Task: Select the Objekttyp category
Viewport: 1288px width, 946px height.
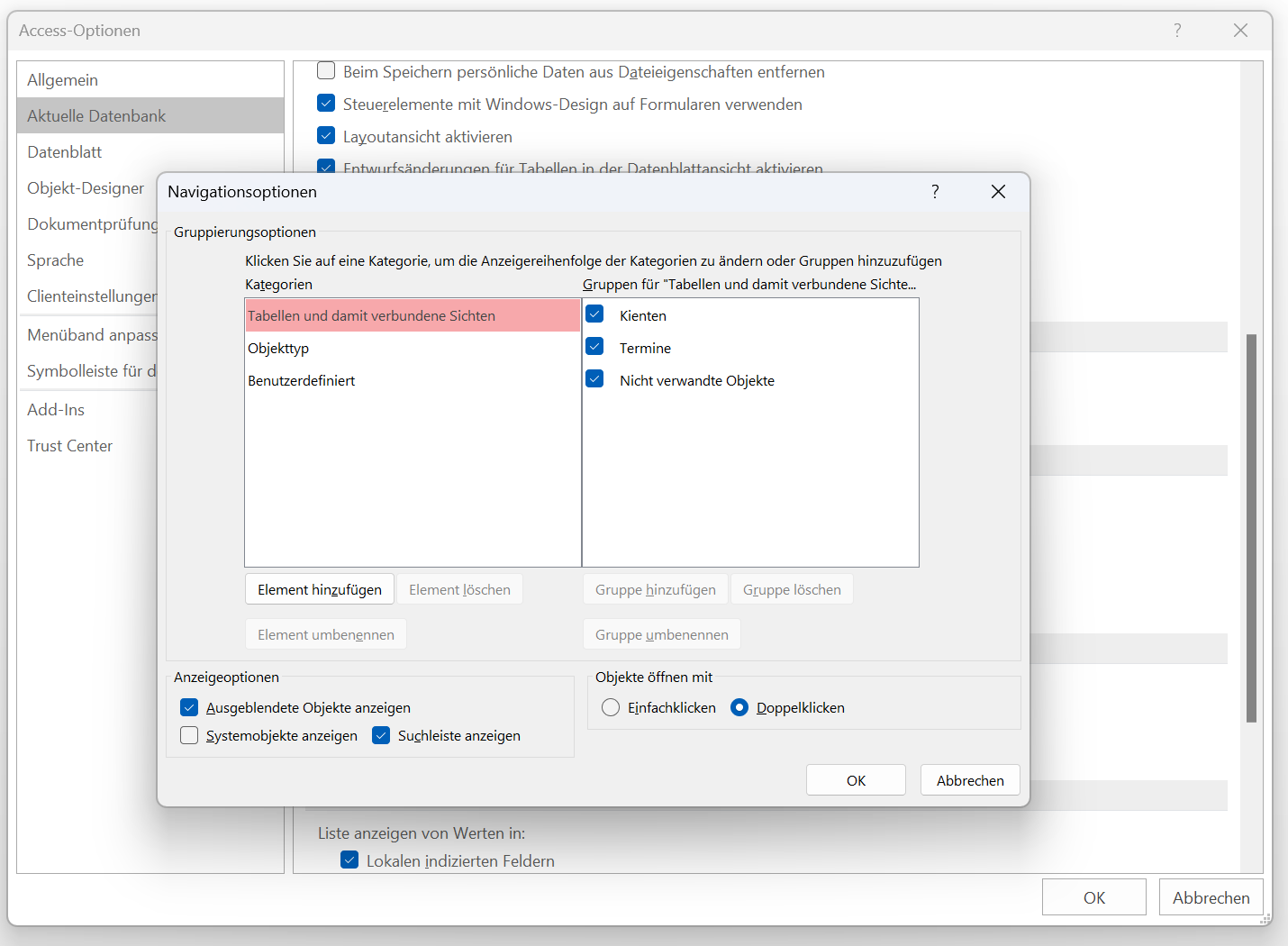Action: (413, 348)
